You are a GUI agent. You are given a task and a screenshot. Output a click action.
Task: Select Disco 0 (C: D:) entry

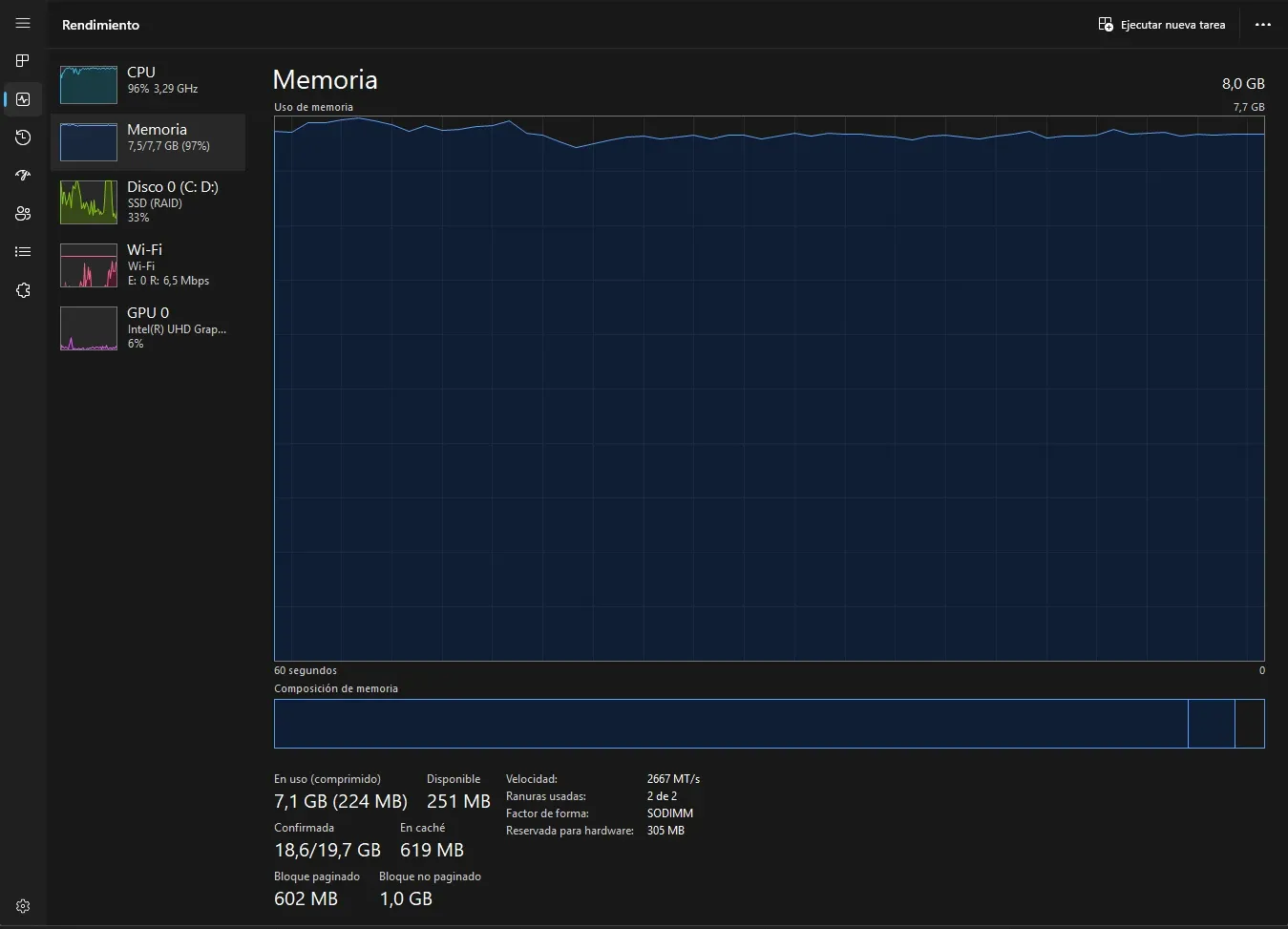148,202
